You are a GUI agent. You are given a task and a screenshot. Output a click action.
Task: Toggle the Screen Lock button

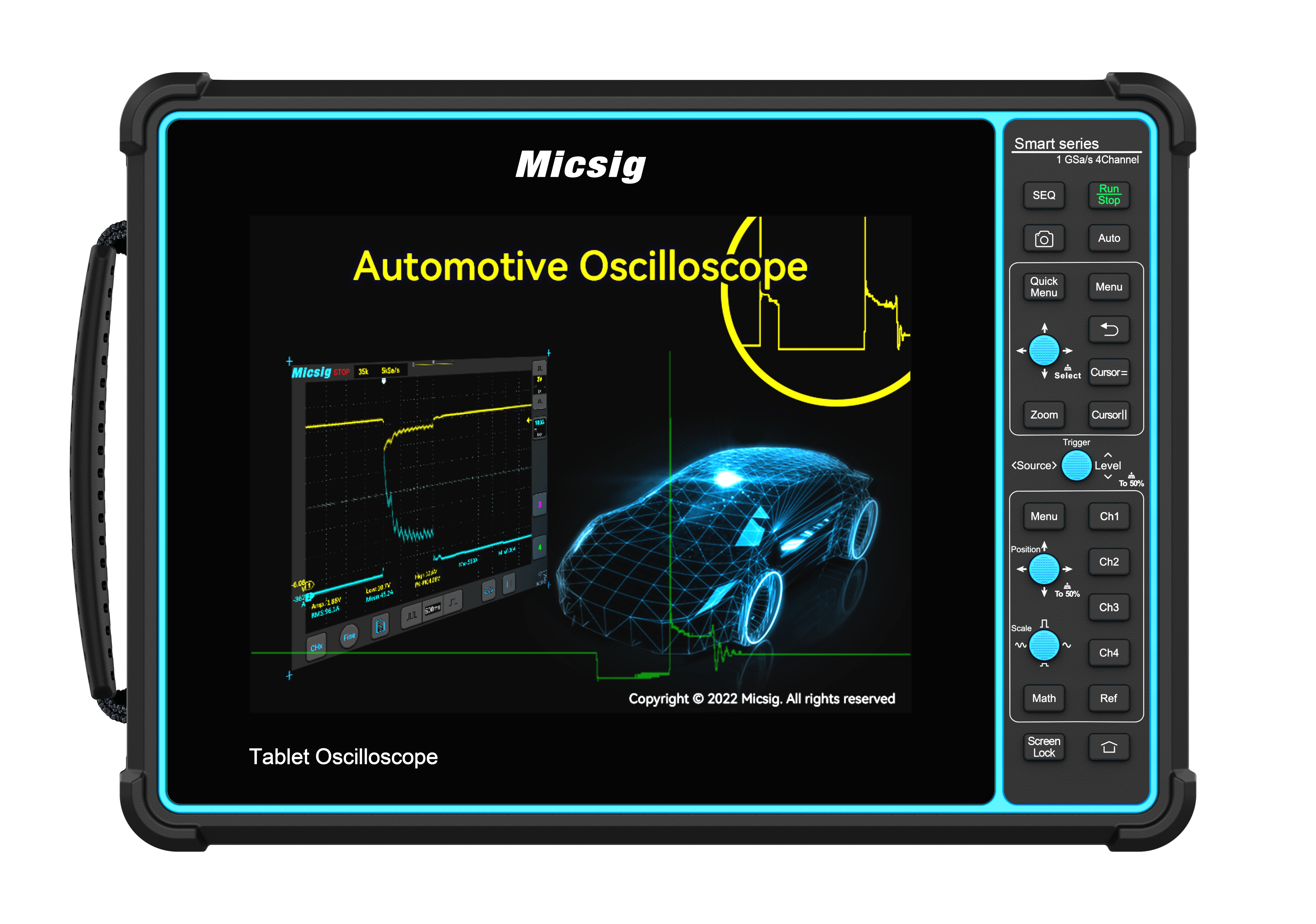click(1044, 747)
